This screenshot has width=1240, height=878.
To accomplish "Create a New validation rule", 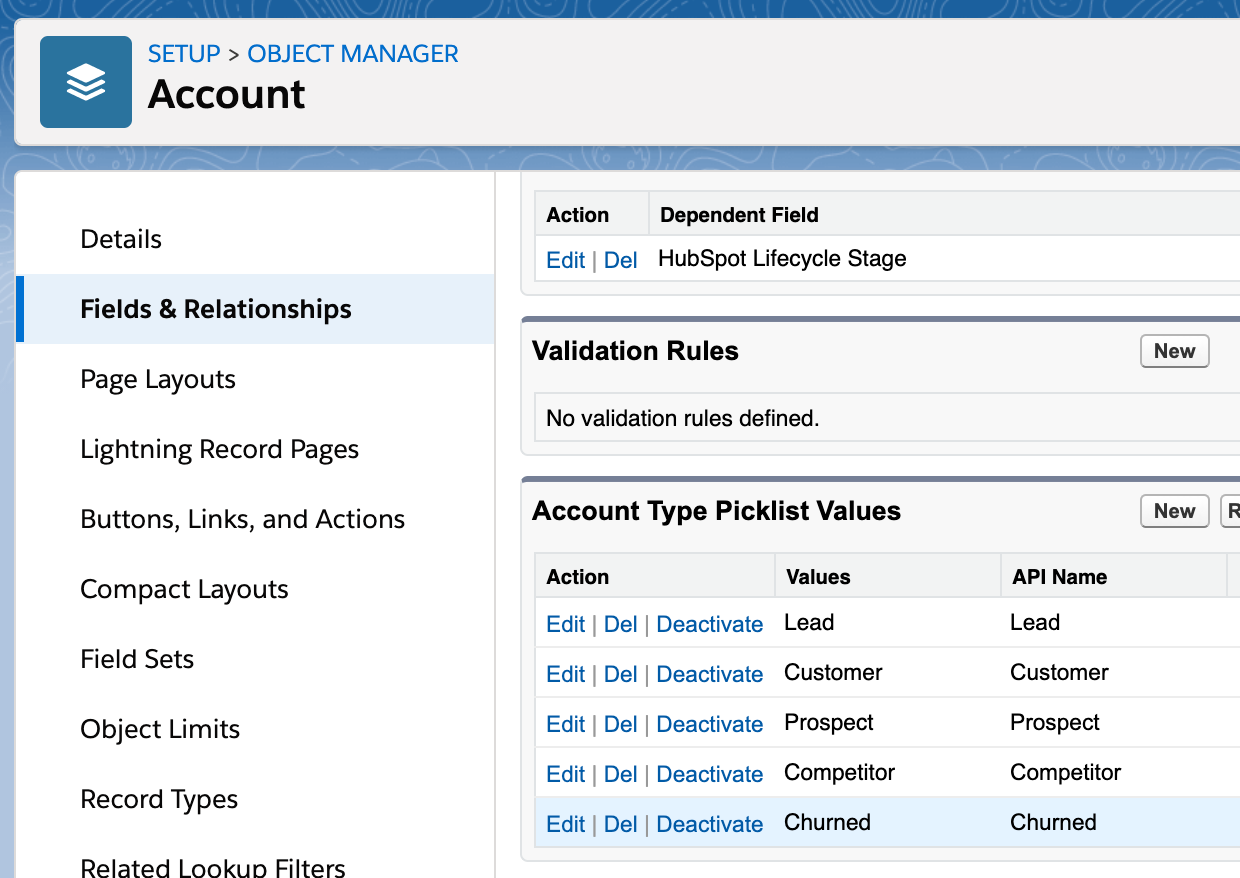I will pos(1174,351).
